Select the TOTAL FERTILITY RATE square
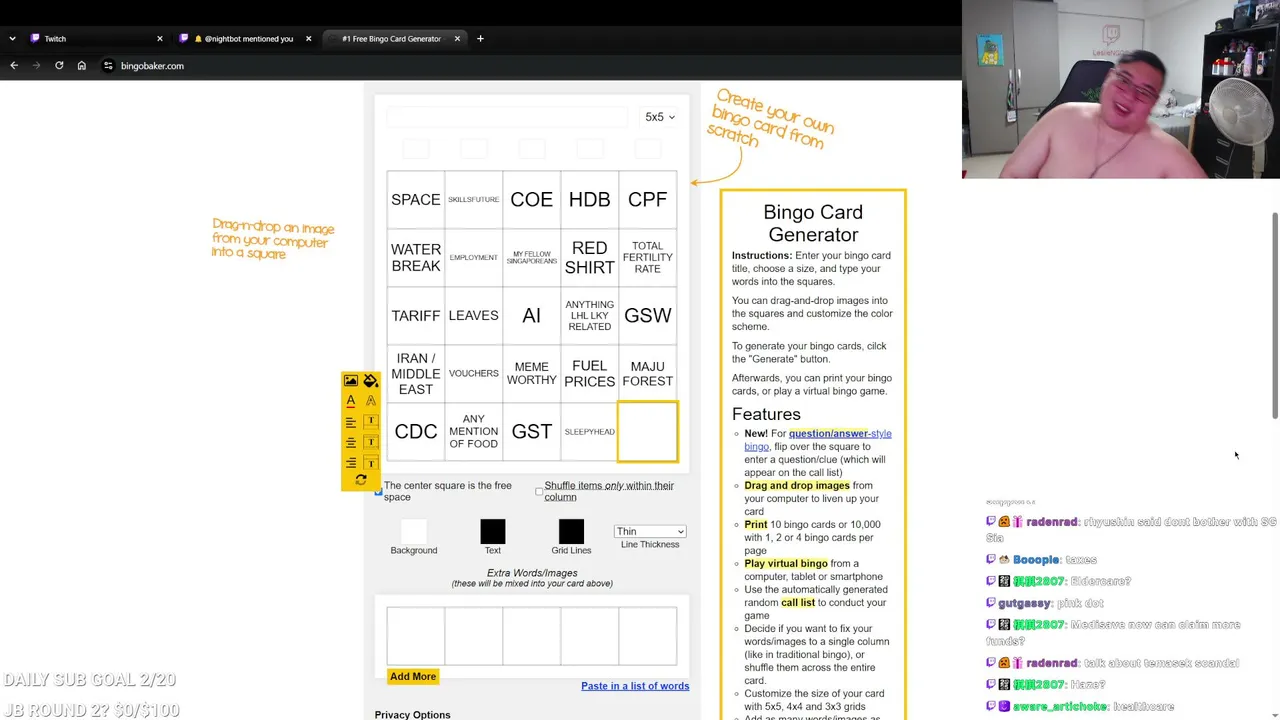 pos(648,258)
